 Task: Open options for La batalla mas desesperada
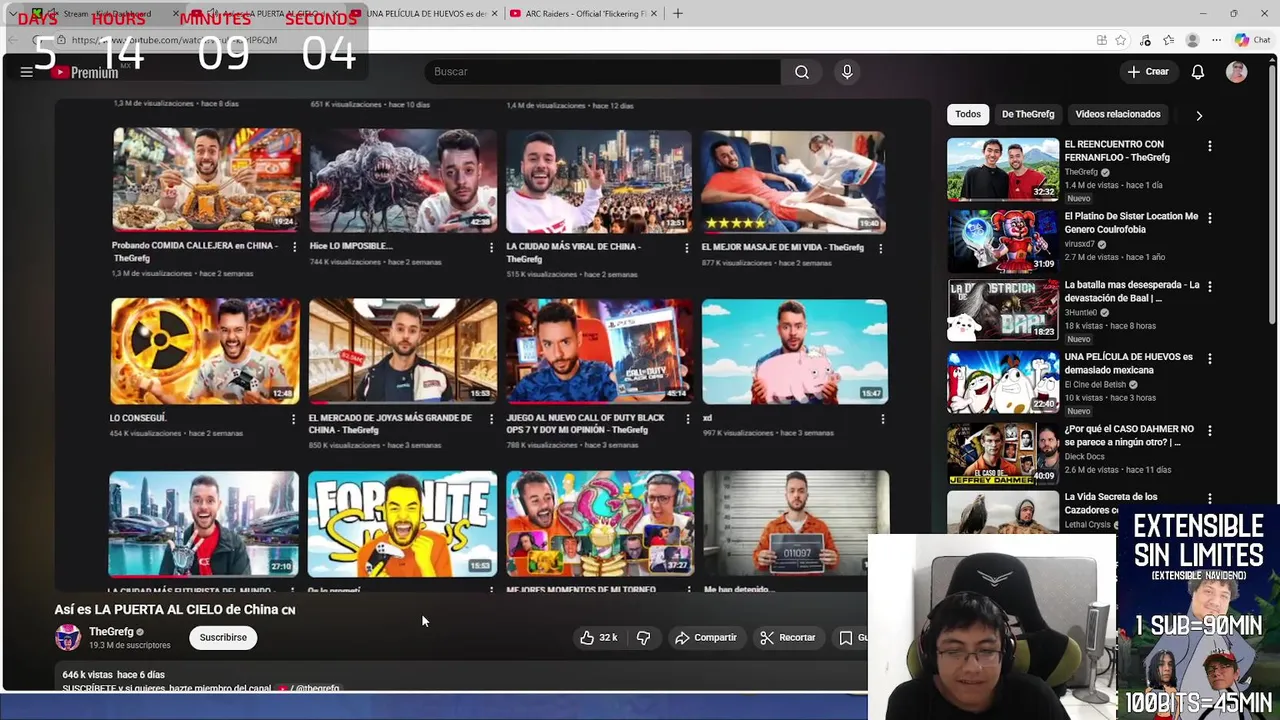click(1210, 287)
